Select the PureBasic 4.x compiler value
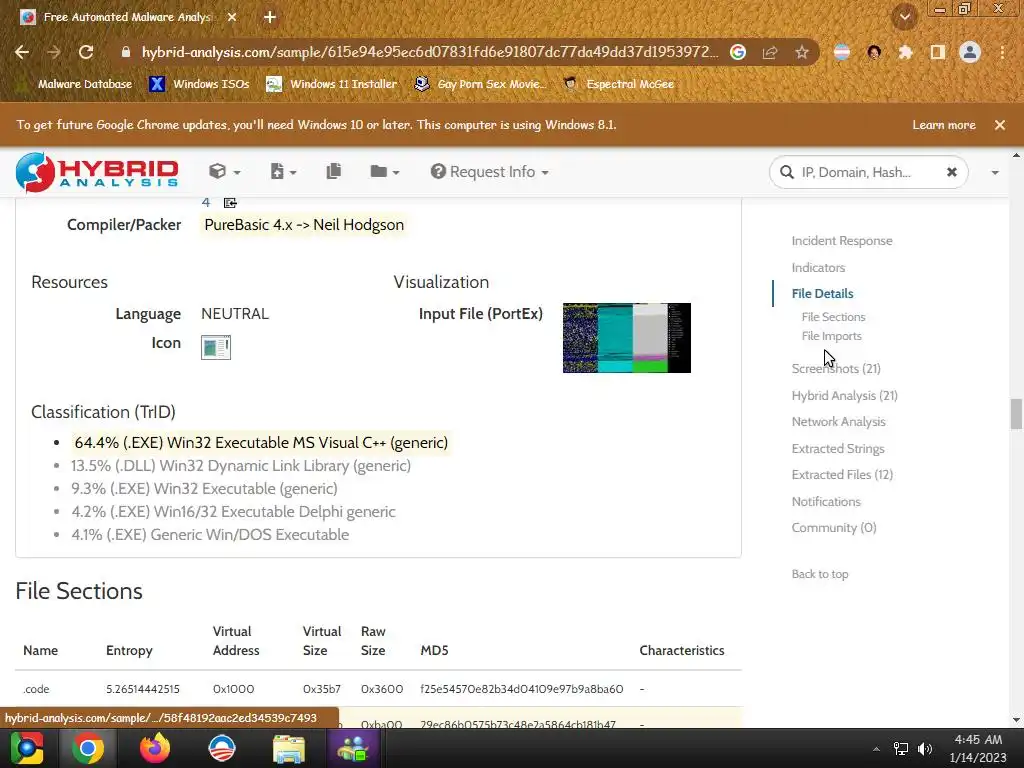Viewport: 1024px width, 768px height. (304, 225)
